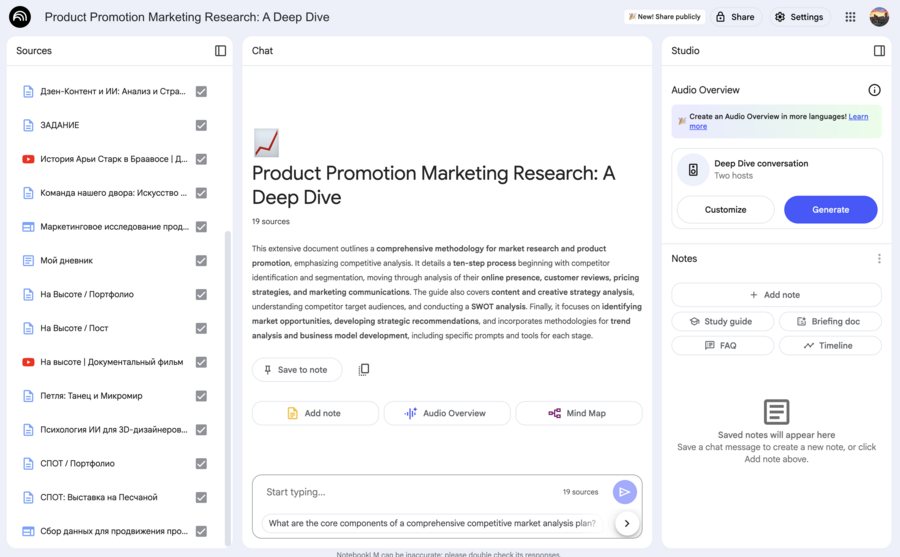The height and width of the screenshot is (557, 900).
Task: Collapse the Studio panel icon
Action: pyautogui.click(x=879, y=51)
